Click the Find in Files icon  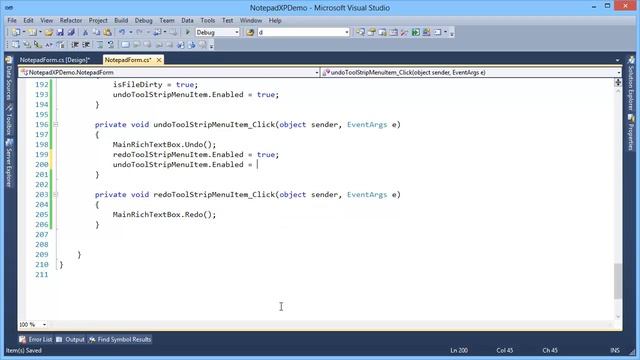[x=250, y=32]
